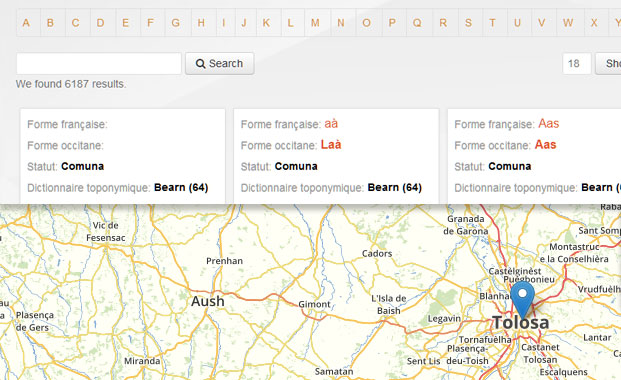Filter toponyms by letter L
The image size is (621, 380).
pyautogui.click(x=290, y=23)
